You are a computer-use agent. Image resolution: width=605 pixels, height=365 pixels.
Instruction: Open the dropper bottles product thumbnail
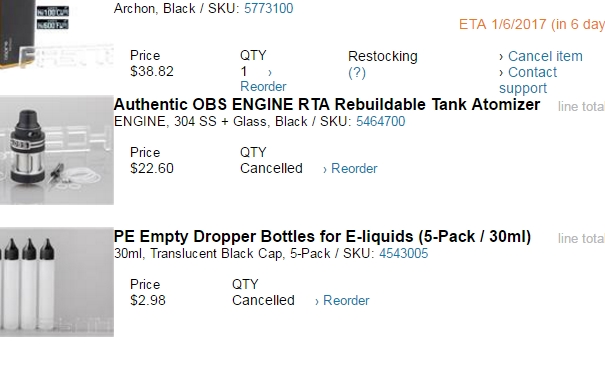click(57, 282)
